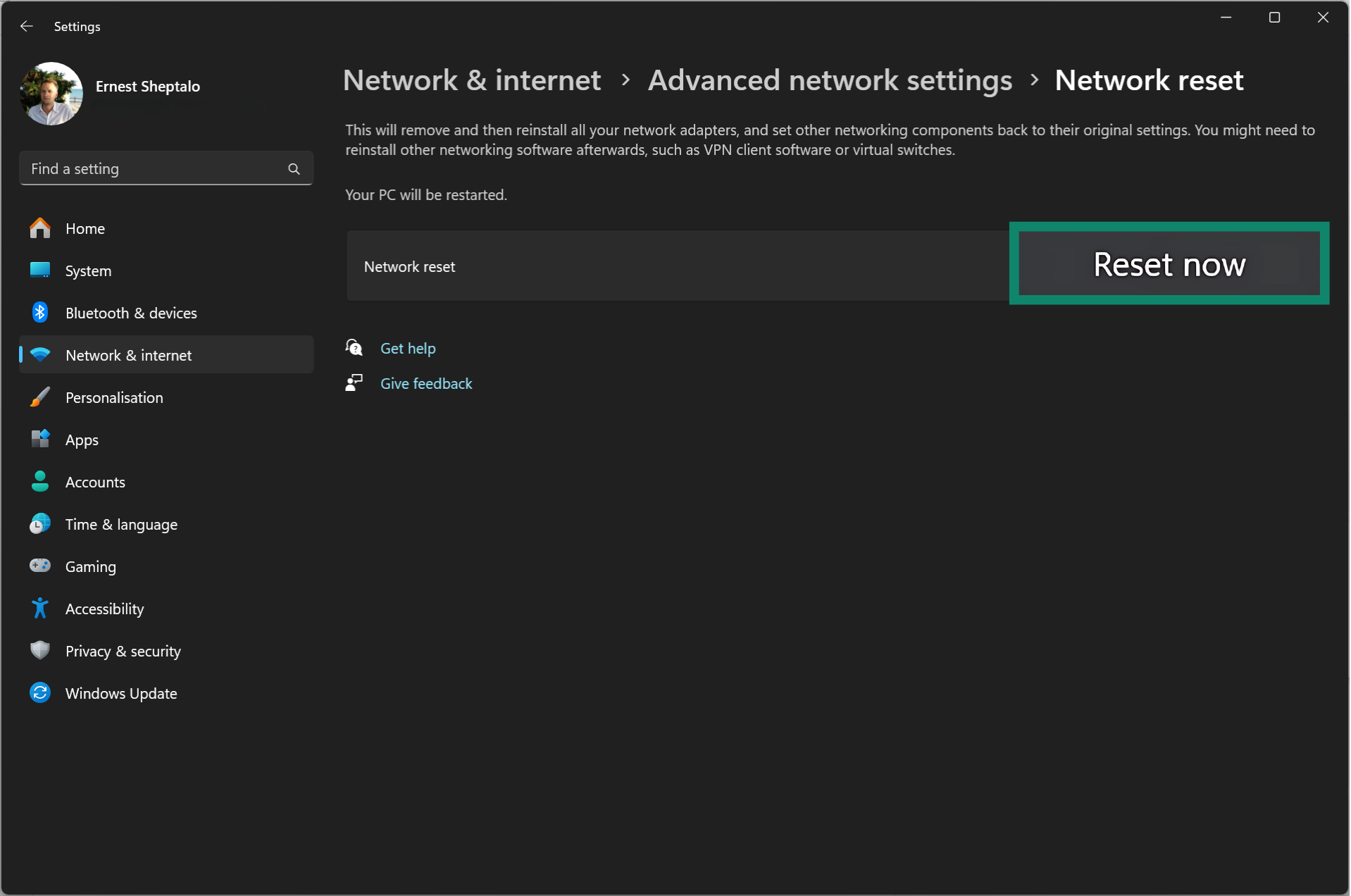Click the Give feedback icon
Viewport: 1351px width, 896px height.
click(x=354, y=382)
